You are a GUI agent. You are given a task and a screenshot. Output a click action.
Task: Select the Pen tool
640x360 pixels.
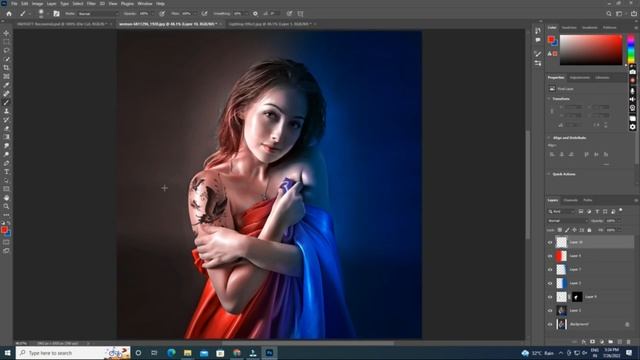(6, 163)
